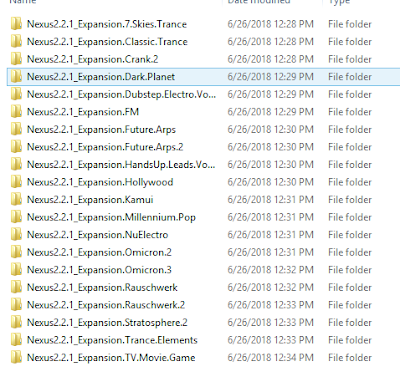Screen dimensions: 400x387
Task: Select Nexus2.2.1_Expansion.TV.Movie.Game name
Action: pos(111,358)
